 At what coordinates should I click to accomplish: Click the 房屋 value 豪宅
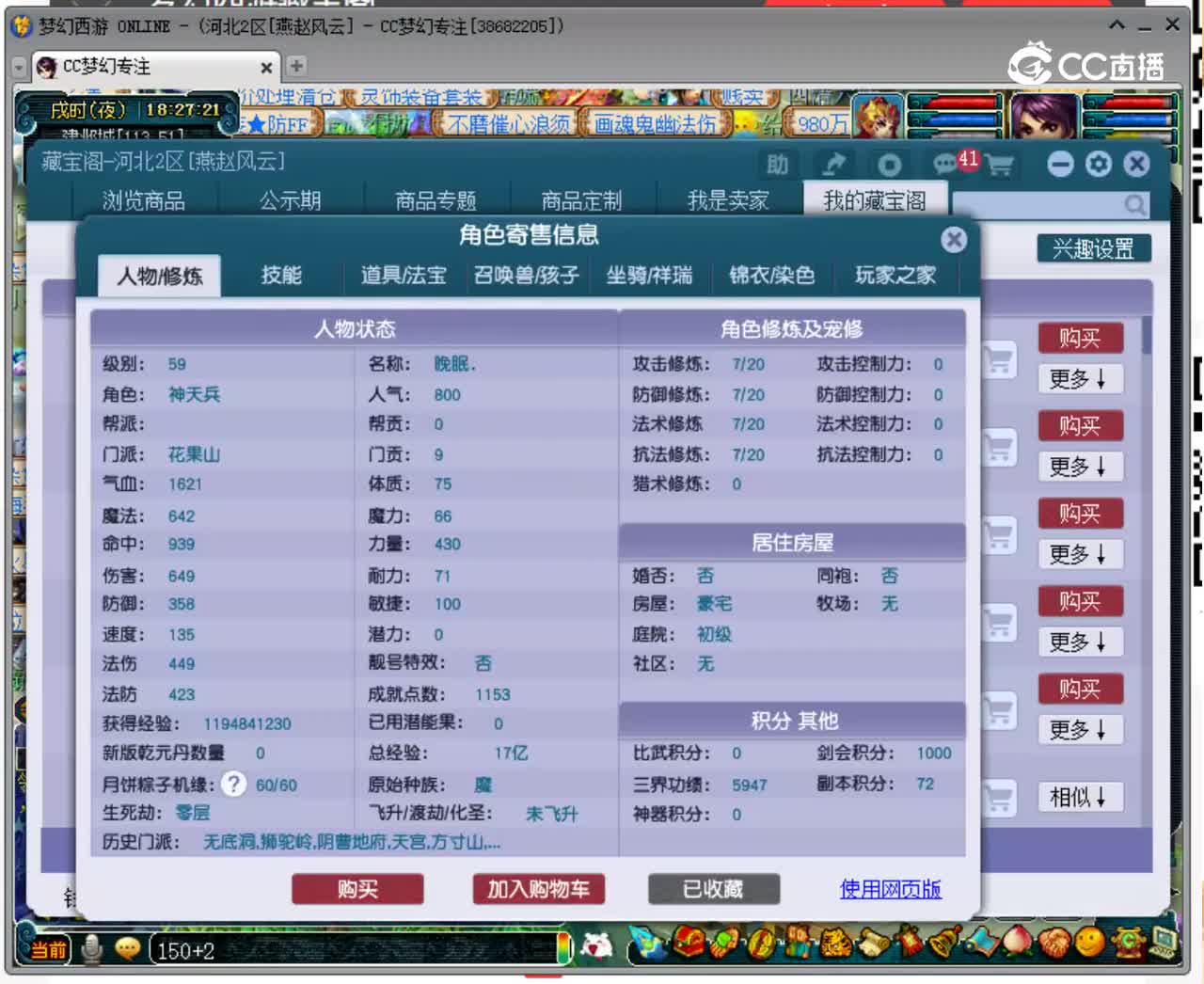click(x=714, y=604)
